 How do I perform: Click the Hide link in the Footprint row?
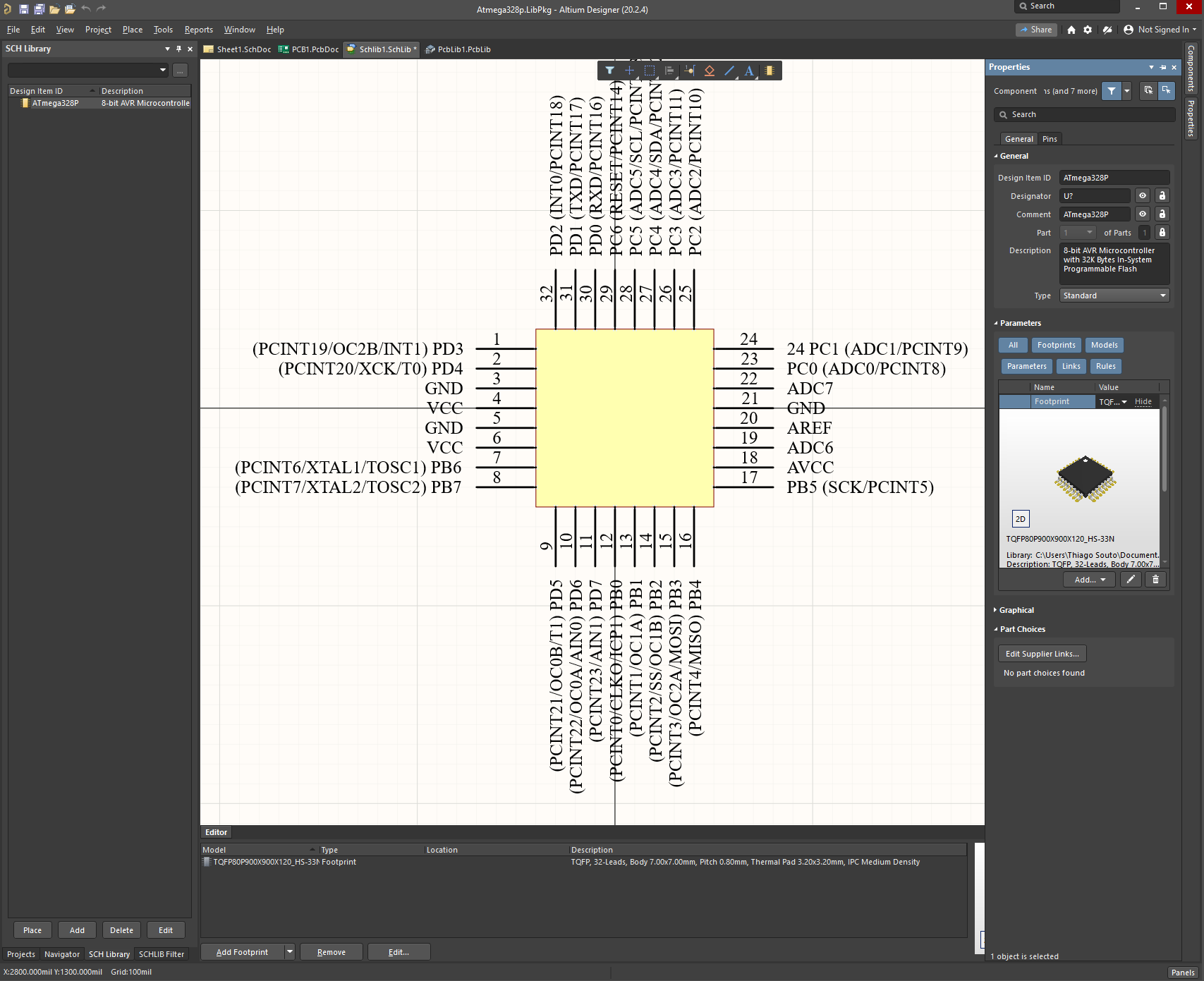point(1143,401)
